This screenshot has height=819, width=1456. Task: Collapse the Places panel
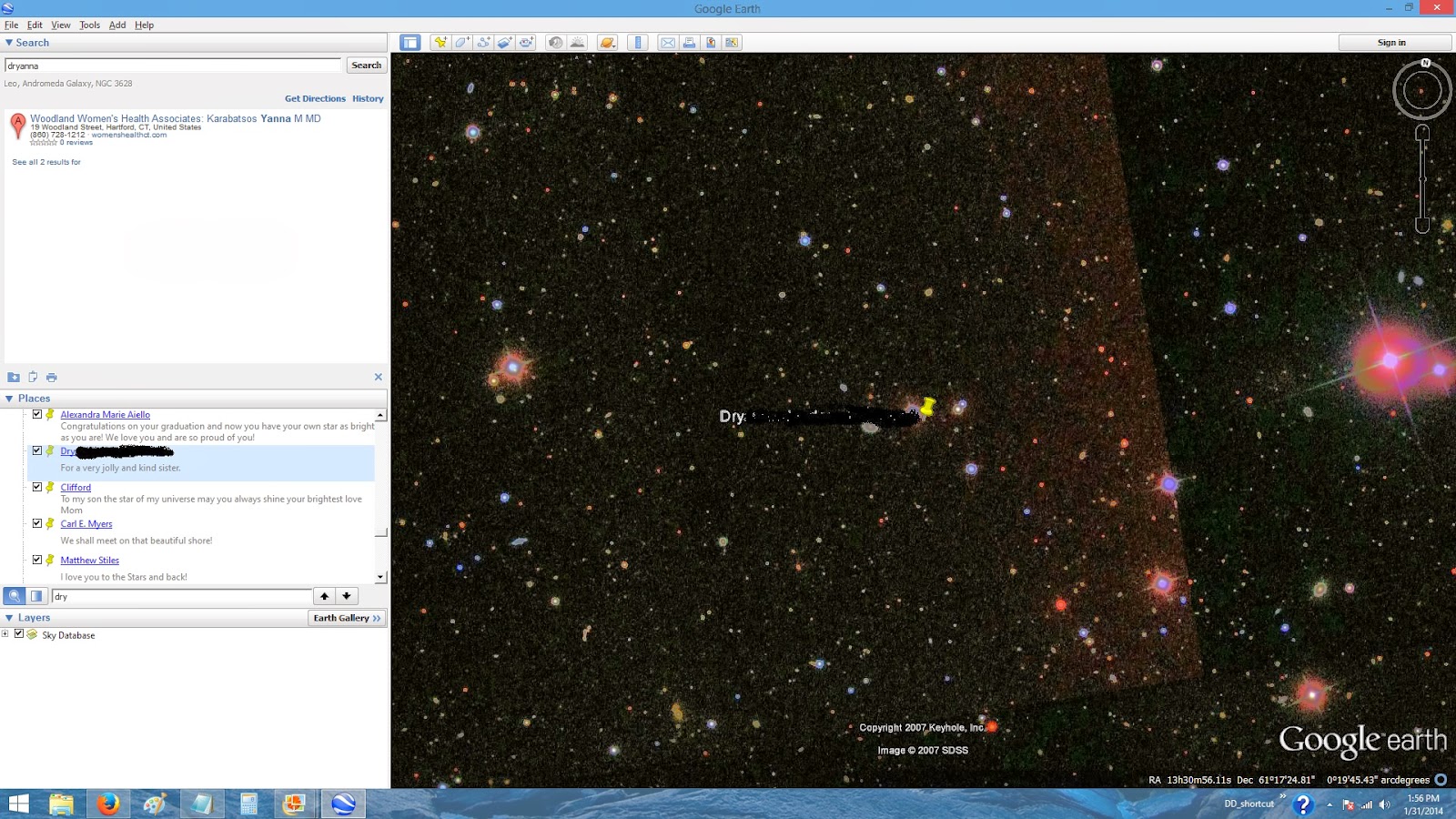[9, 399]
